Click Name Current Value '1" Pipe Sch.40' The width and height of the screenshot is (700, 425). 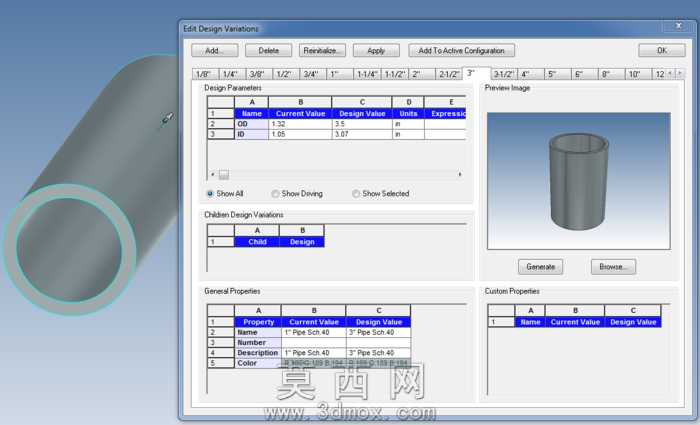313,333
